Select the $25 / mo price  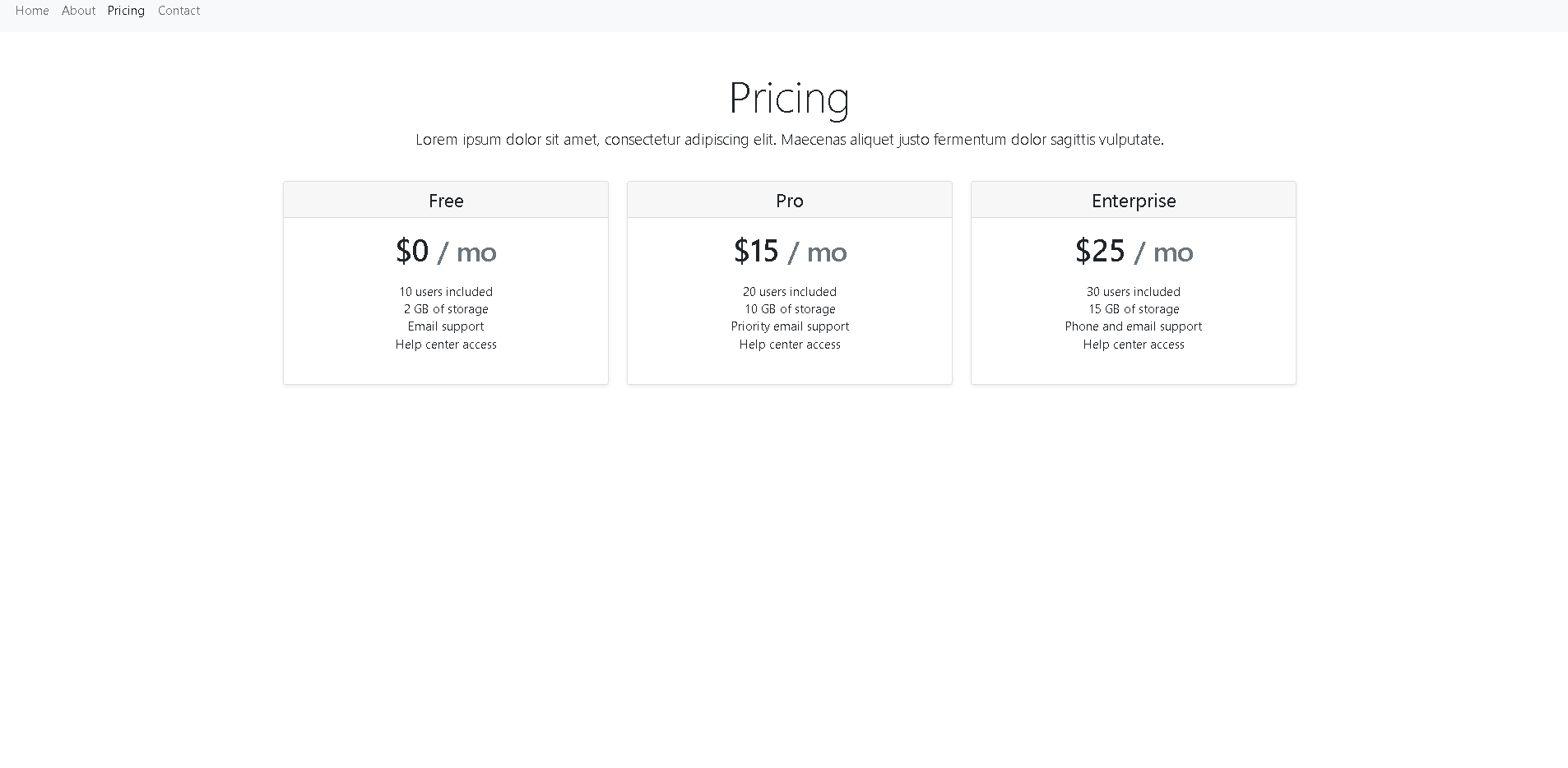pyautogui.click(x=1134, y=251)
